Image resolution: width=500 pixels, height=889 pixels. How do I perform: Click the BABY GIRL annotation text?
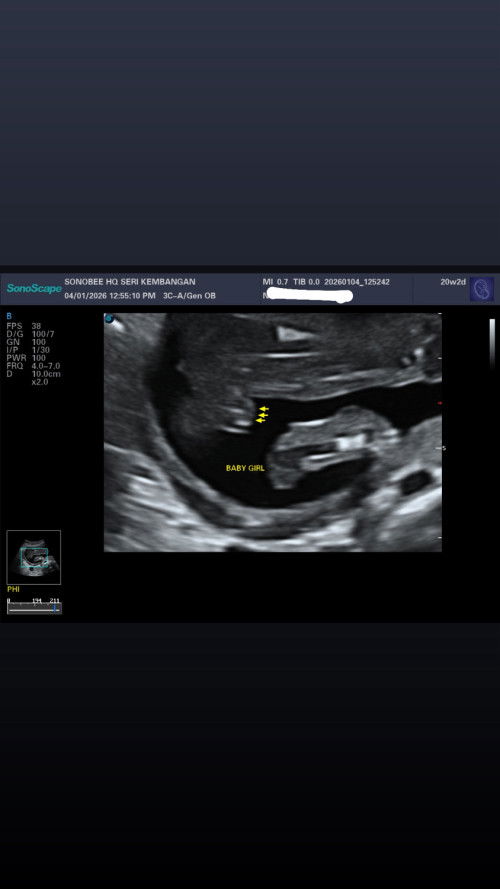pos(245,468)
